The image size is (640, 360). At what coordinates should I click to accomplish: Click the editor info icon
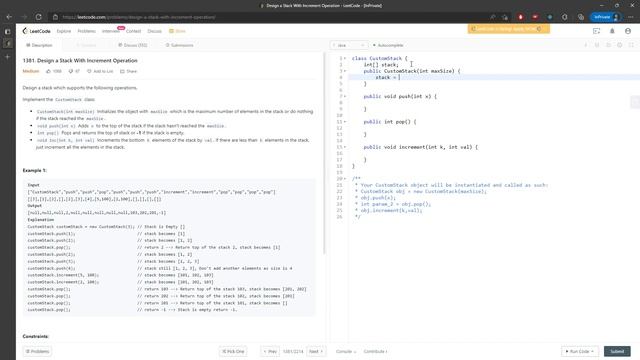coord(586,45)
